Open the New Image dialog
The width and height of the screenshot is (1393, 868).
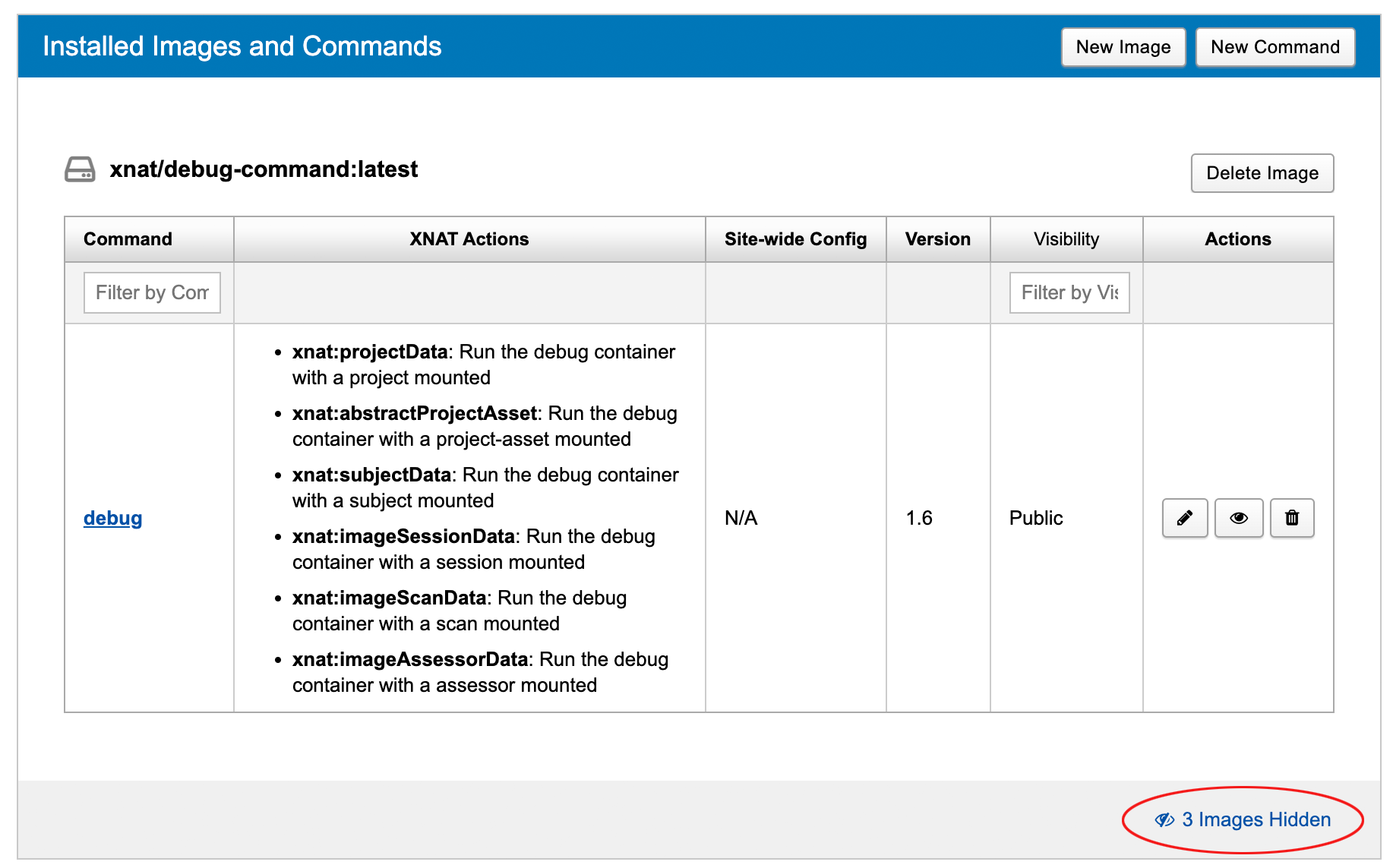pyautogui.click(x=1123, y=47)
